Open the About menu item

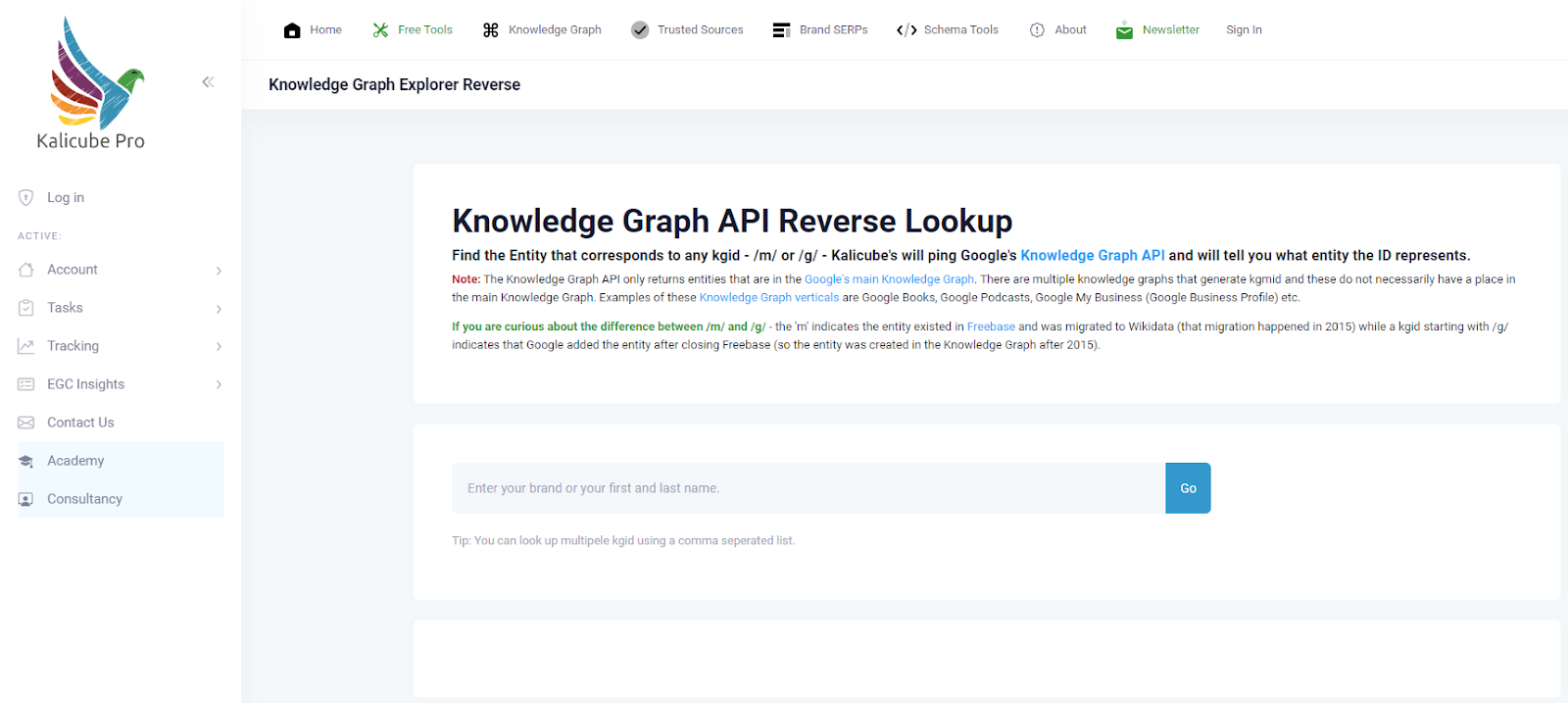[x=1070, y=30]
